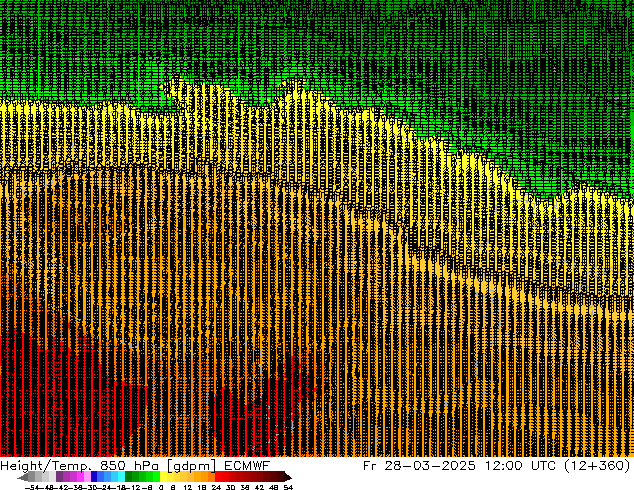Click the legend value label '0'

tap(161, 488)
